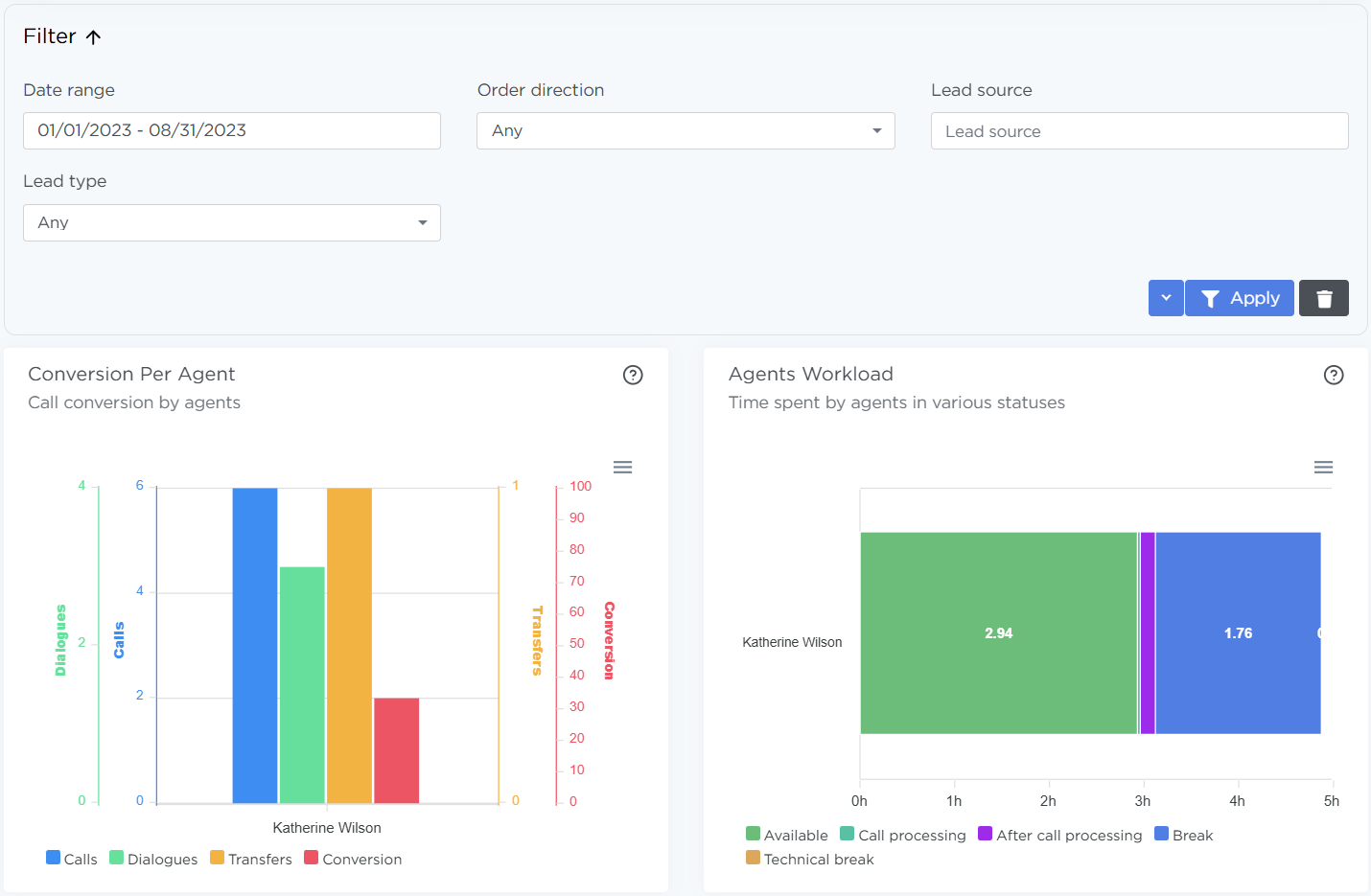Viewport: 1371px width, 896px height.
Task: Click the trash icon to clear filters
Action: click(x=1323, y=298)
